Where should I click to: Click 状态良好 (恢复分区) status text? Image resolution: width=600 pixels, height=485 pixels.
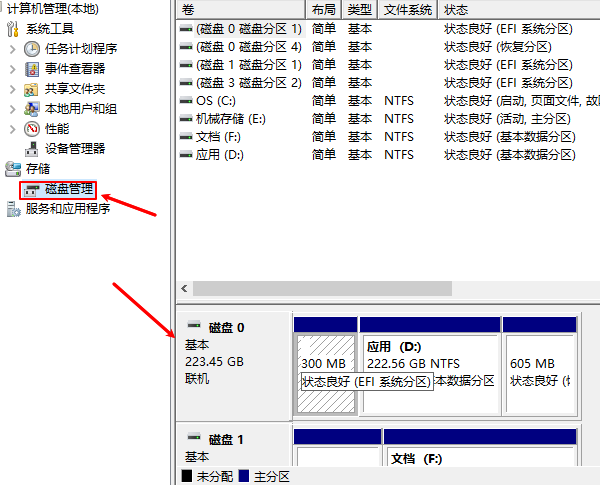pyautogui.click(x=498, y=47)
